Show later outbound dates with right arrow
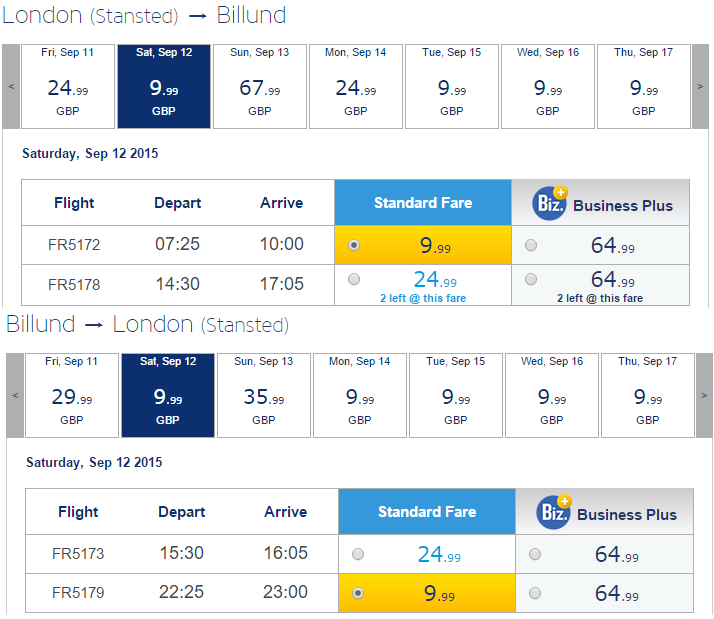This screenshot has width=714, height=619. (x=700, y=86)
